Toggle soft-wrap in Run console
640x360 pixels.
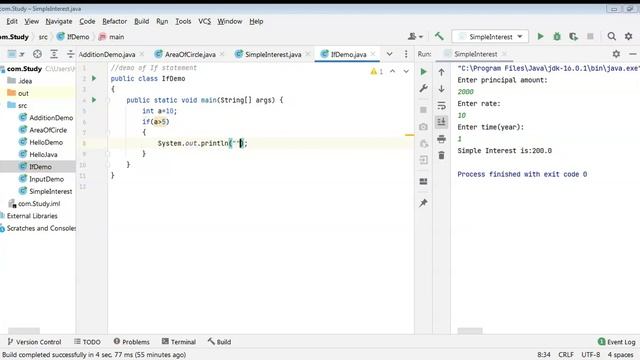pos(441,106)
